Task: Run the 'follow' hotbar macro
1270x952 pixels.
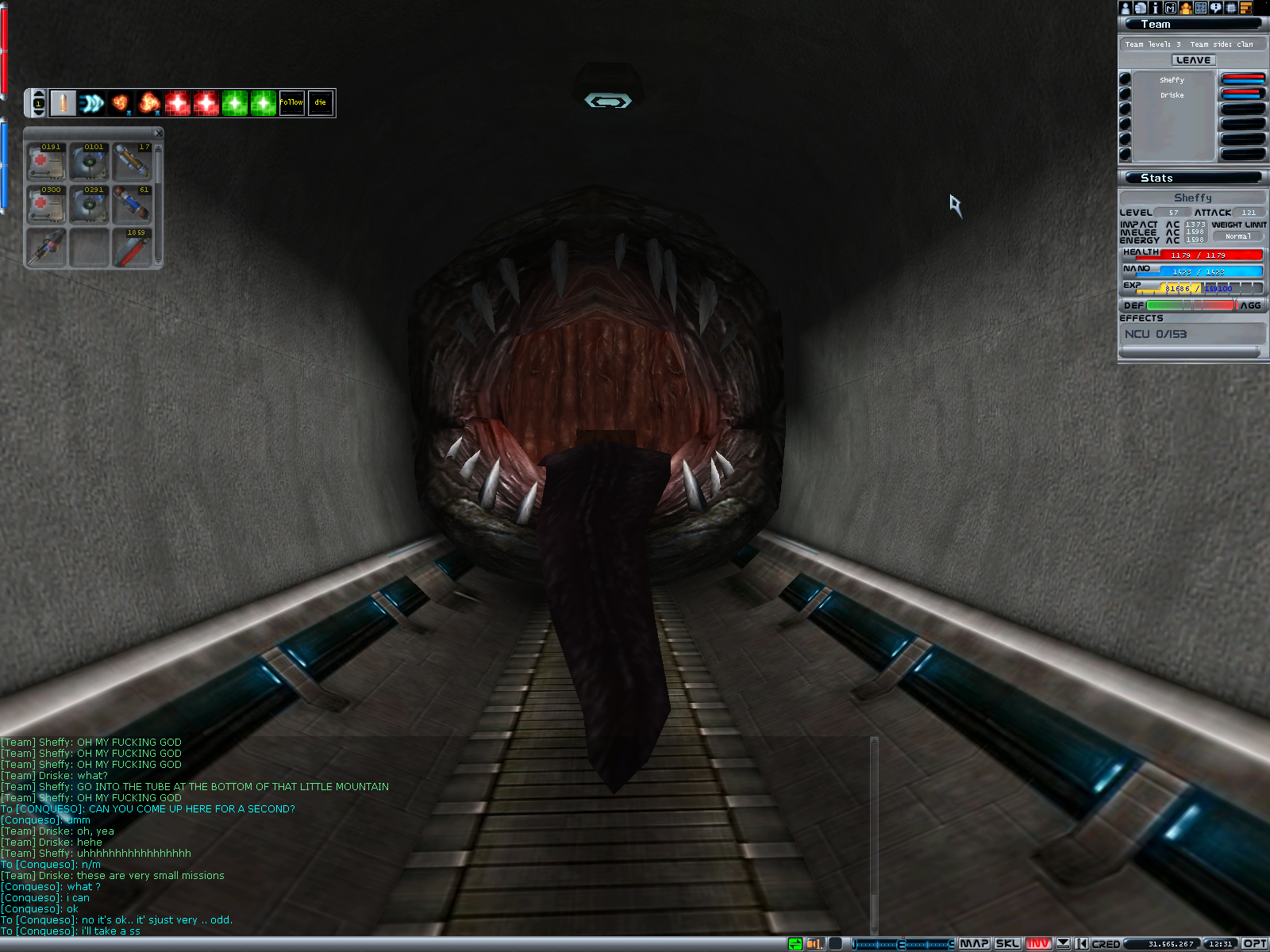Action: (x=291, y=103)
